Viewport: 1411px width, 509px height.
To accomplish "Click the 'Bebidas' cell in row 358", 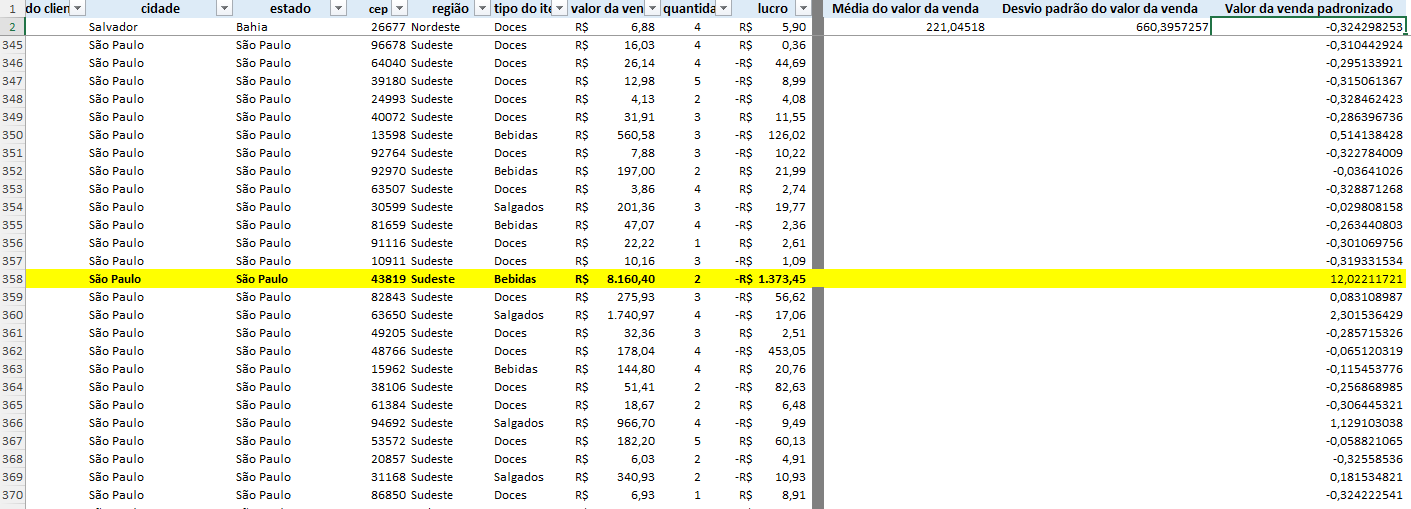I will click(x=515, y=279).
